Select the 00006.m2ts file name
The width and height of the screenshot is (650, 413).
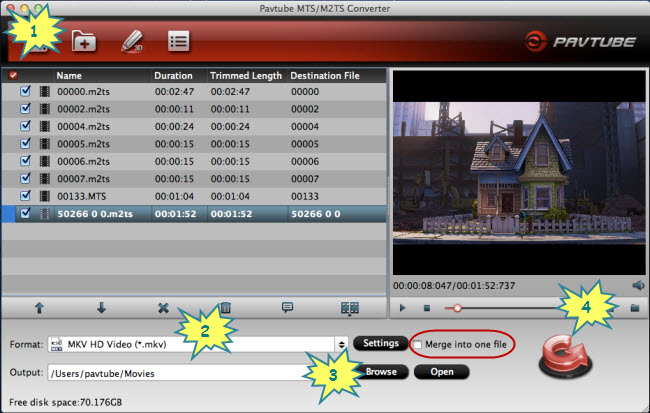pyautogui.click(x=83, y=161)
